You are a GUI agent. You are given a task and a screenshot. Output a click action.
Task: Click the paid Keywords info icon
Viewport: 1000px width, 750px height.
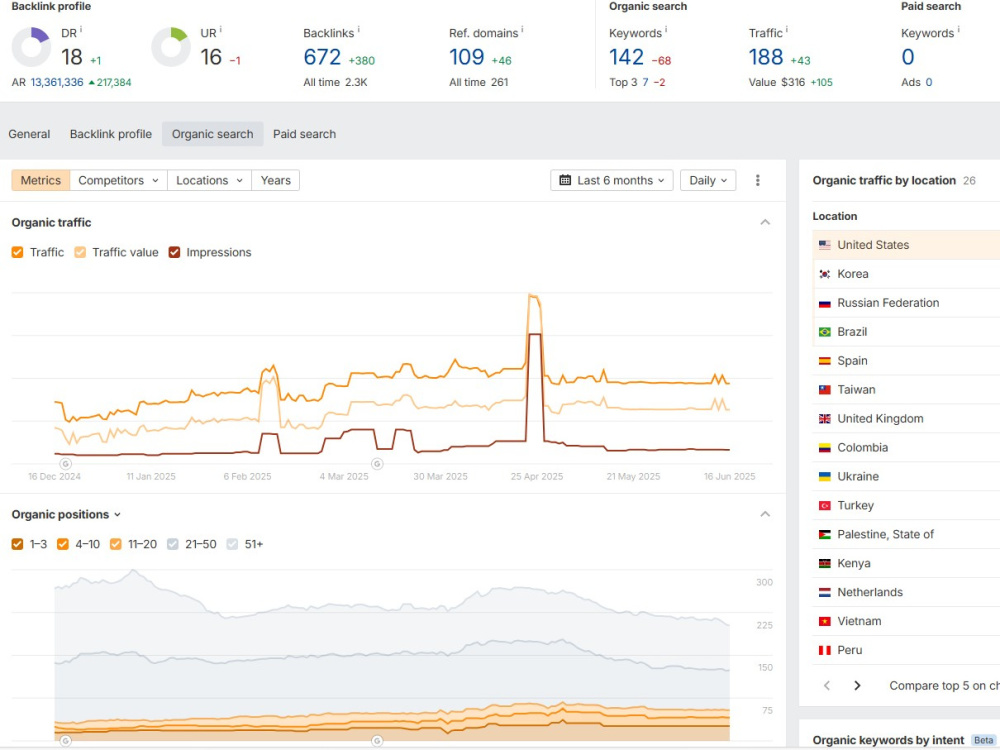coord(958,29)
